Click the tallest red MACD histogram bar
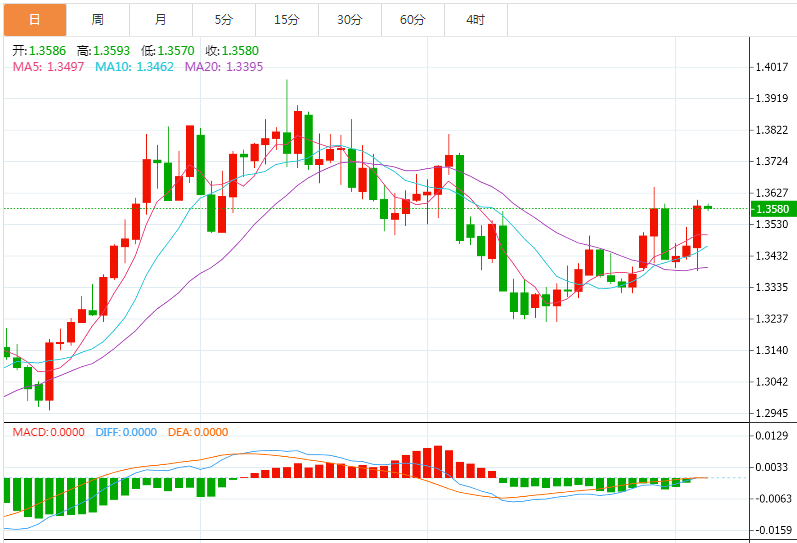The image size is (797, 543). pyautogui.click(x=438, y=462)
